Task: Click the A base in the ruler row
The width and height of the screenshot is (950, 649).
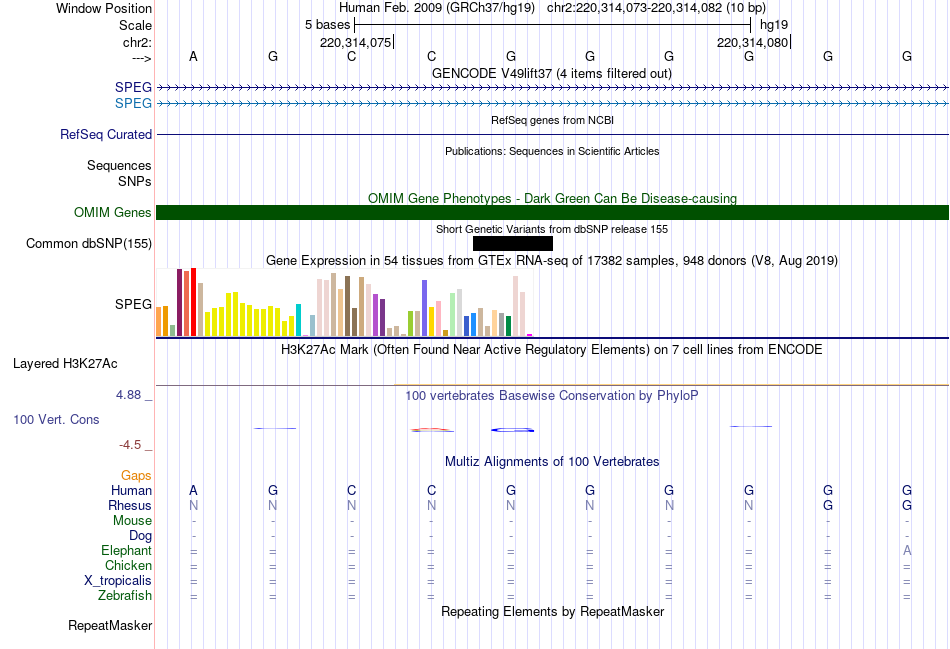Action: pos(193,56)
